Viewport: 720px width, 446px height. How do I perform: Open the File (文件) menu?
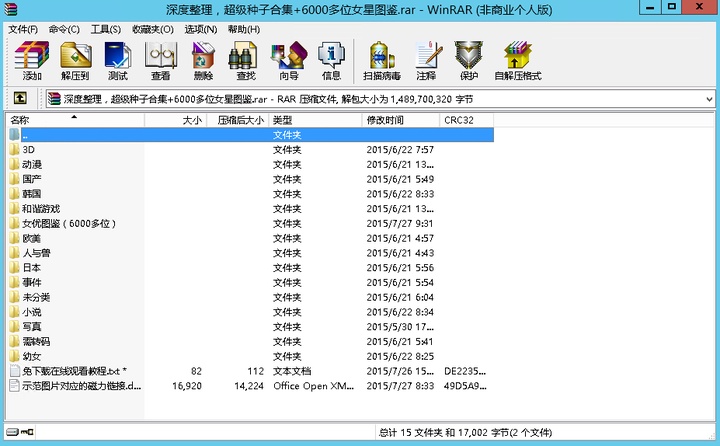click(x=23, y=29)
